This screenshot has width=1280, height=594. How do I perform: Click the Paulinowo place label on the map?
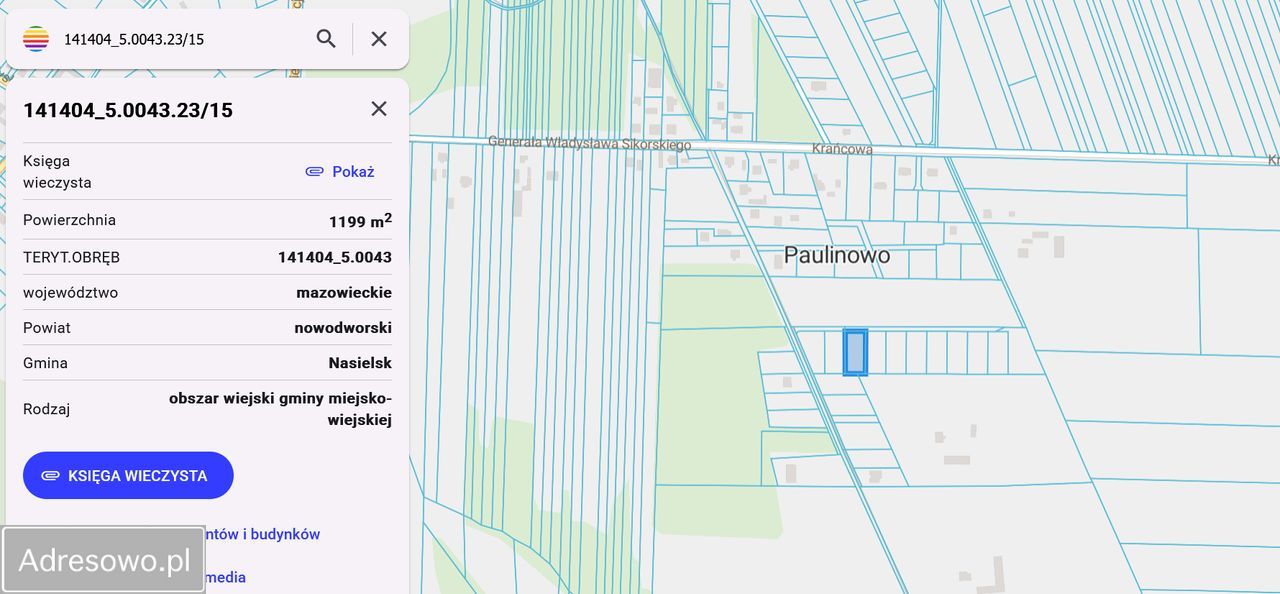[836, 255]
